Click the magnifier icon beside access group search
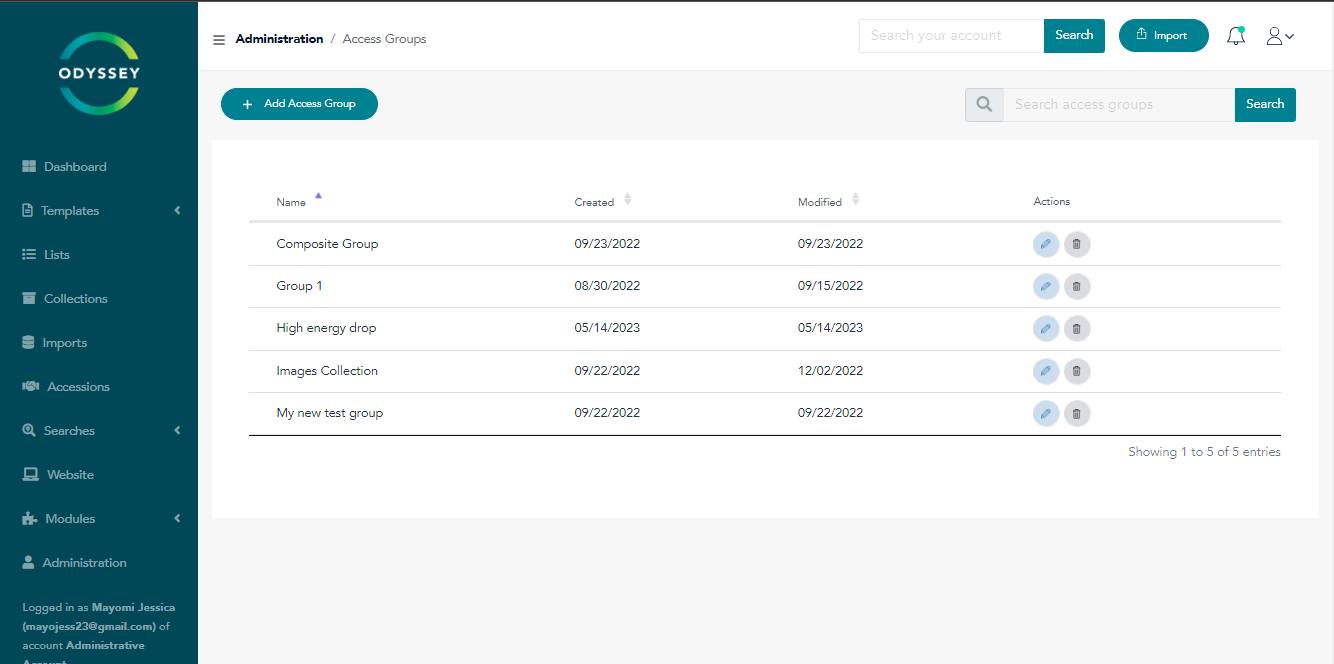Viewport: 1334px width, 664px height. pos(984,104)
